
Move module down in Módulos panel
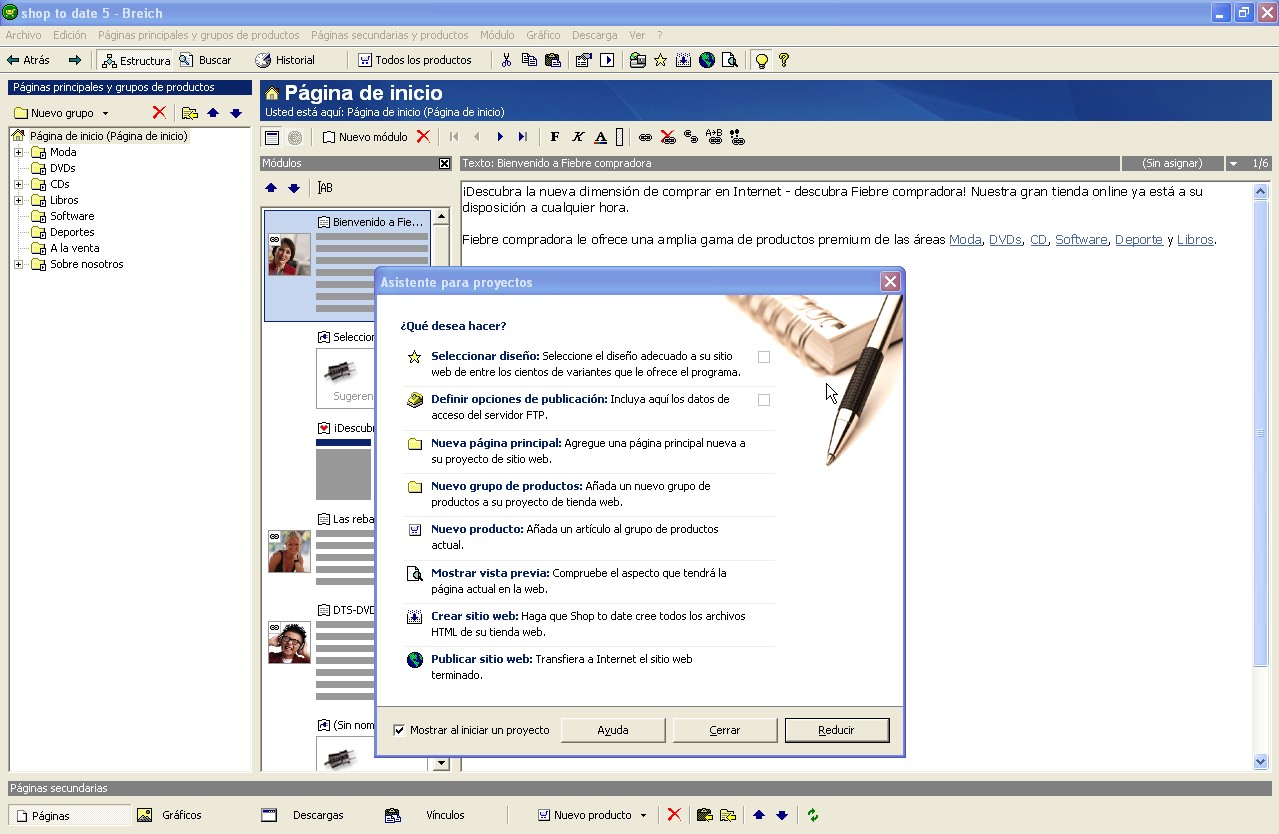294,188
